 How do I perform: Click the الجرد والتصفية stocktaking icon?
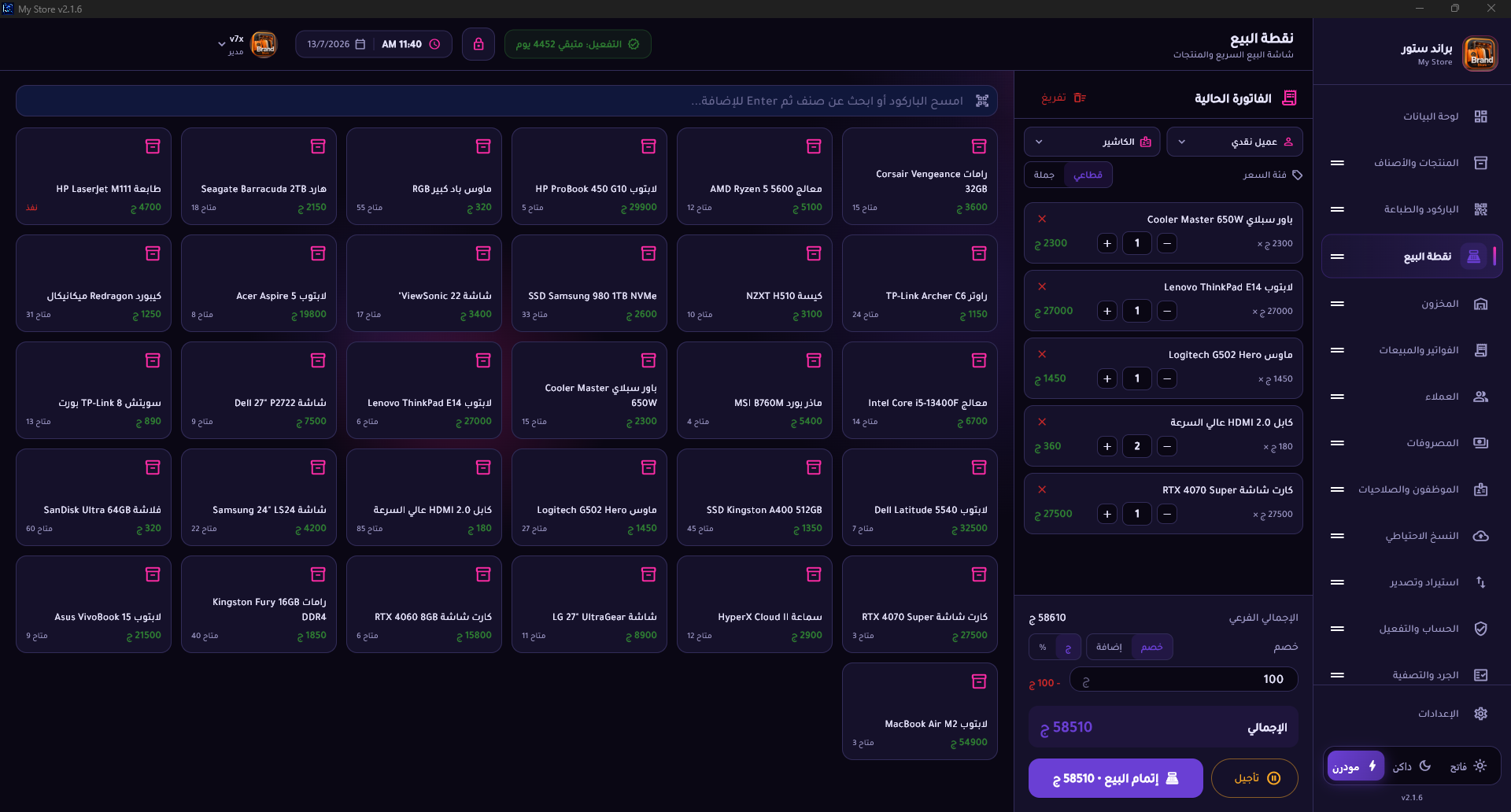(x=1480, y=675)
